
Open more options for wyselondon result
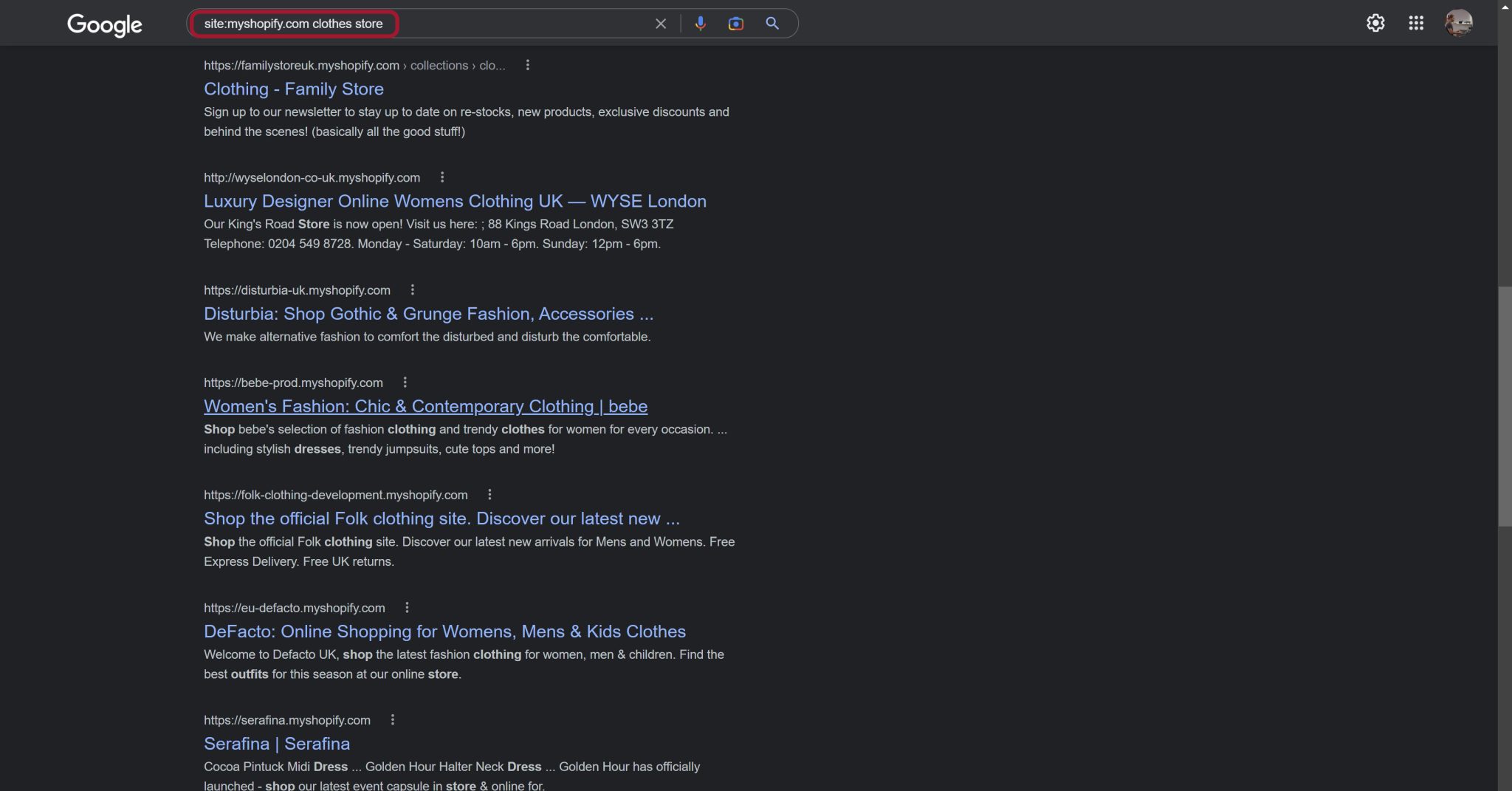pyautogui.click(x=441, y=177)
